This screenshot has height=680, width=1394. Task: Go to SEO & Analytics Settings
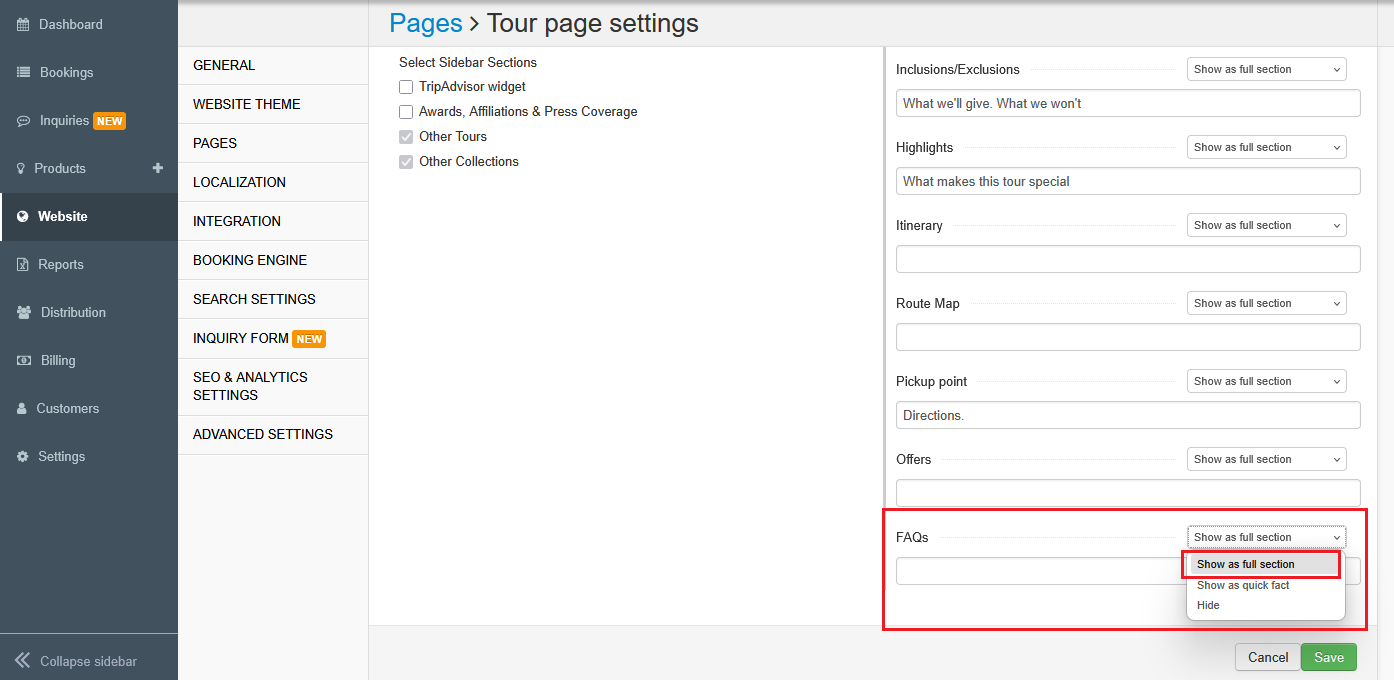point(250,386)
